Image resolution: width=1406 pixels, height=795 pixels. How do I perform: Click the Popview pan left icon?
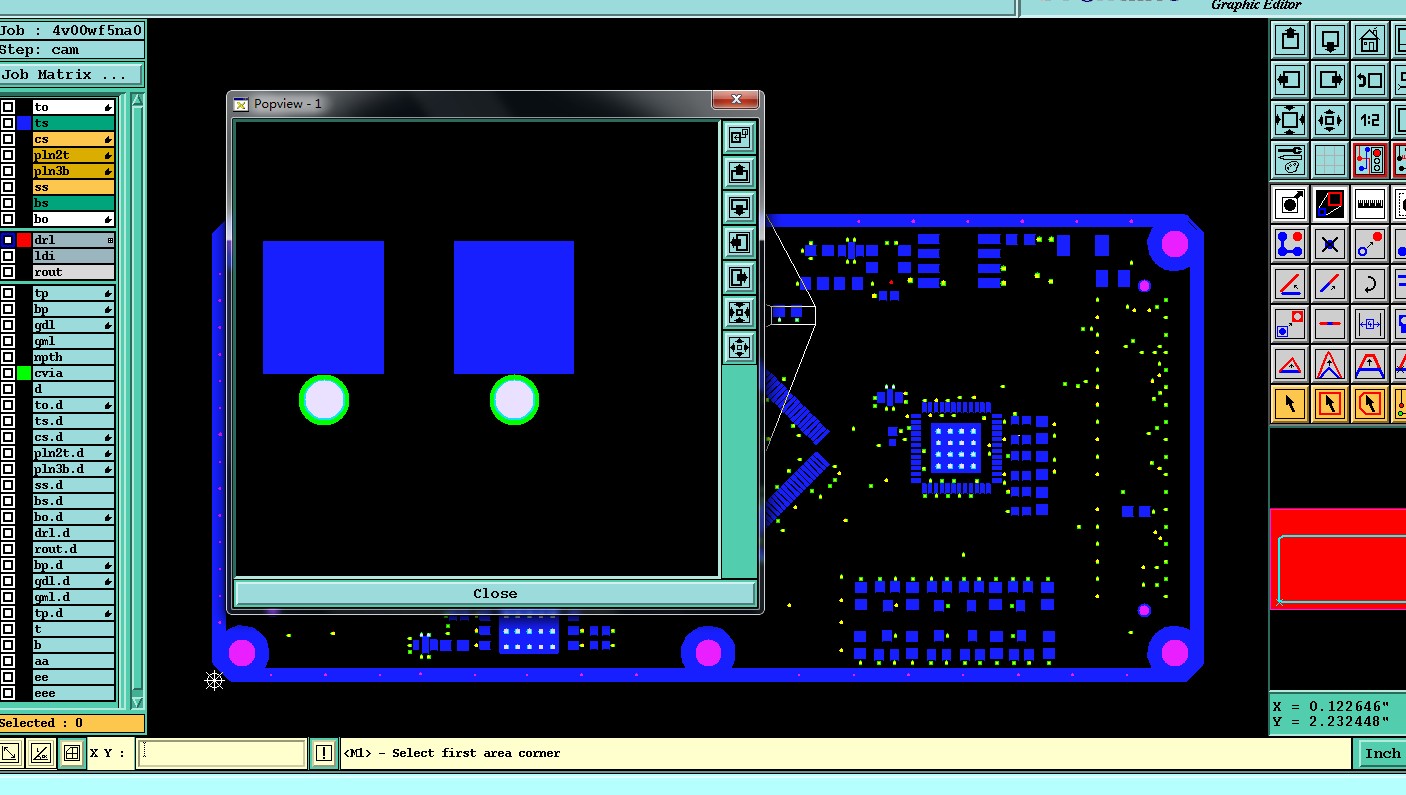[739, 242]
